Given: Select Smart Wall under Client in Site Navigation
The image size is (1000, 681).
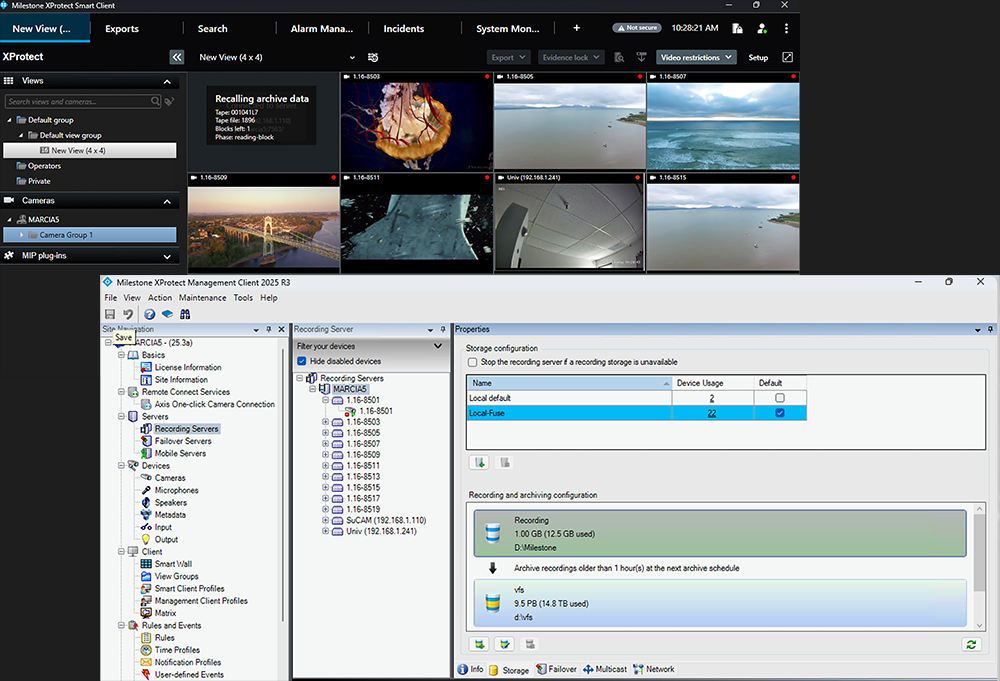Looking at the screenshot, I should 173,564.
